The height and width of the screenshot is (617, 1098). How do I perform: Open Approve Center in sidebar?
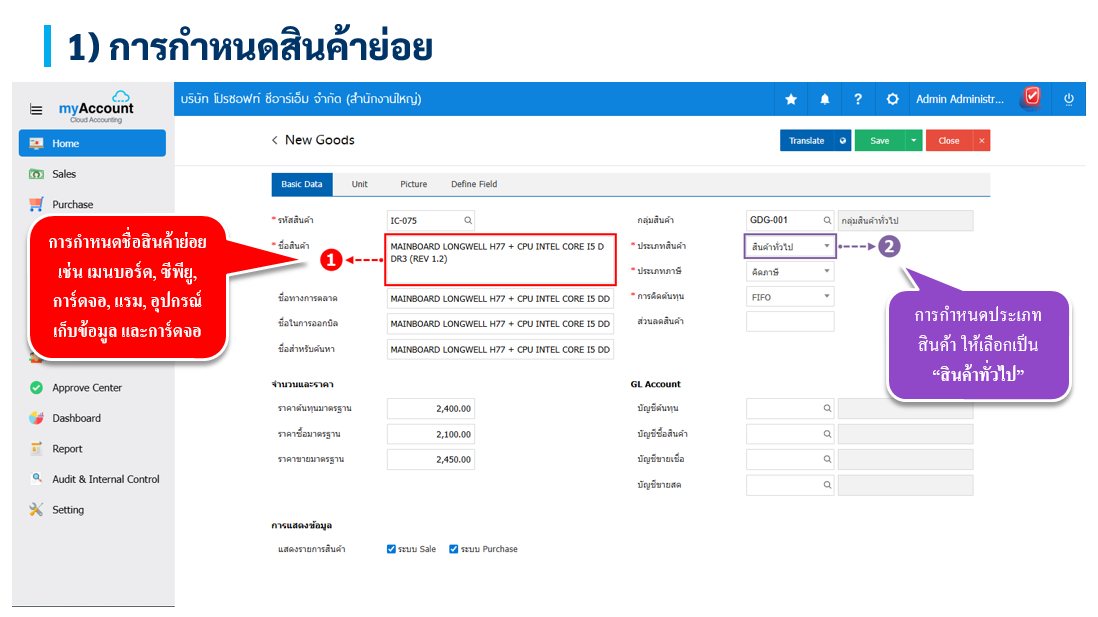[87, 388]
